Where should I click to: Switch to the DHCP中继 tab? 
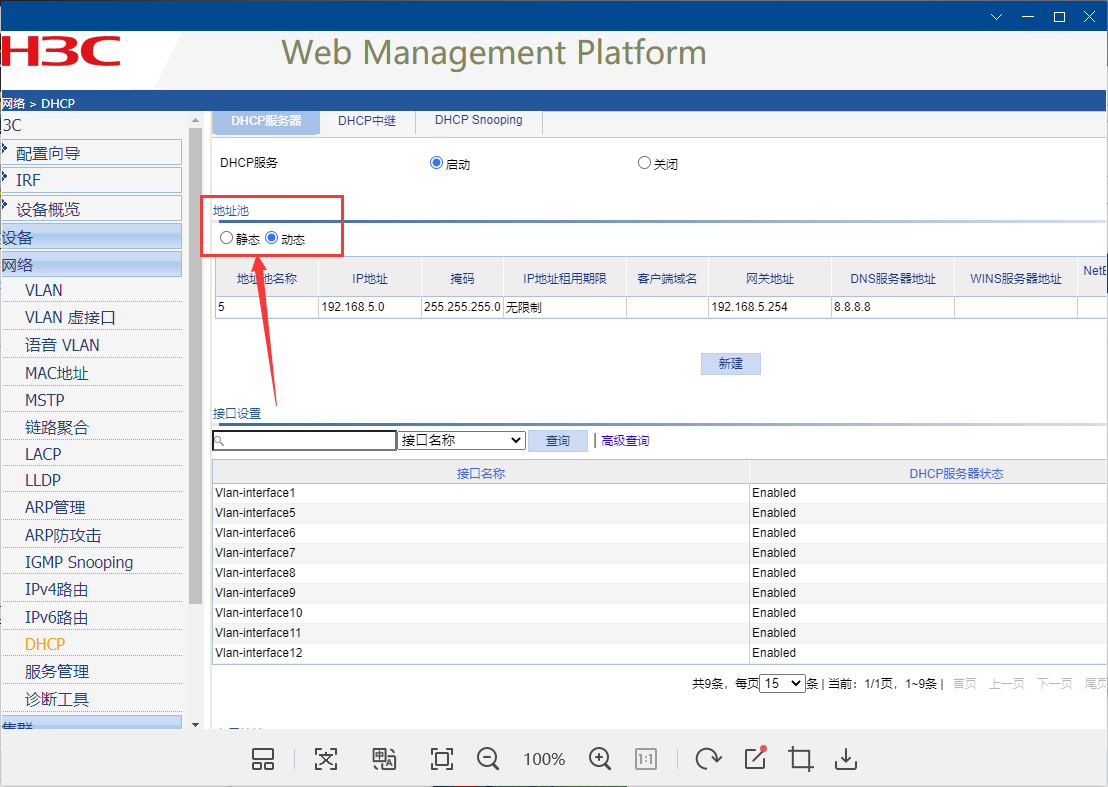pos(367,121)
